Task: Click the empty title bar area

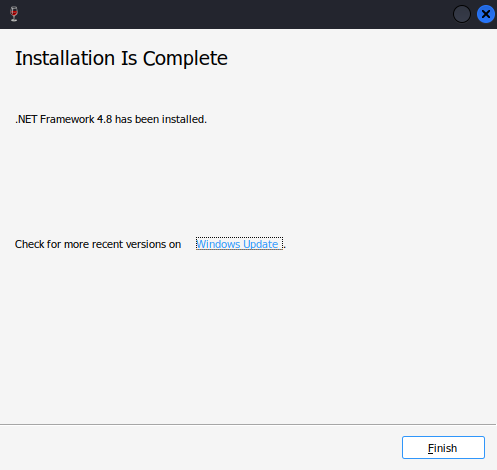Action: point(233,14)
